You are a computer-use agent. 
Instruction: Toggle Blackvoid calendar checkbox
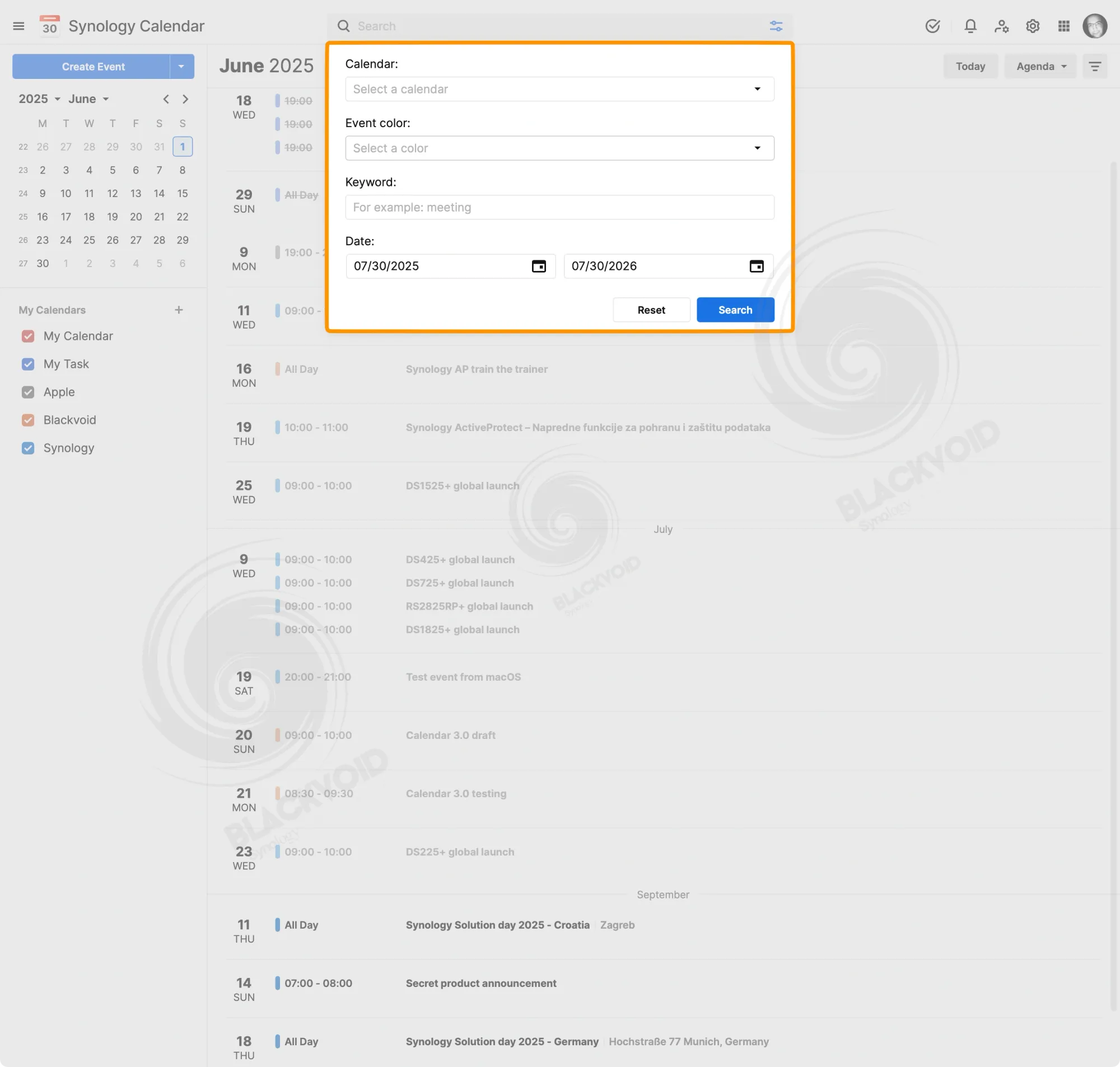click(28, 420)
